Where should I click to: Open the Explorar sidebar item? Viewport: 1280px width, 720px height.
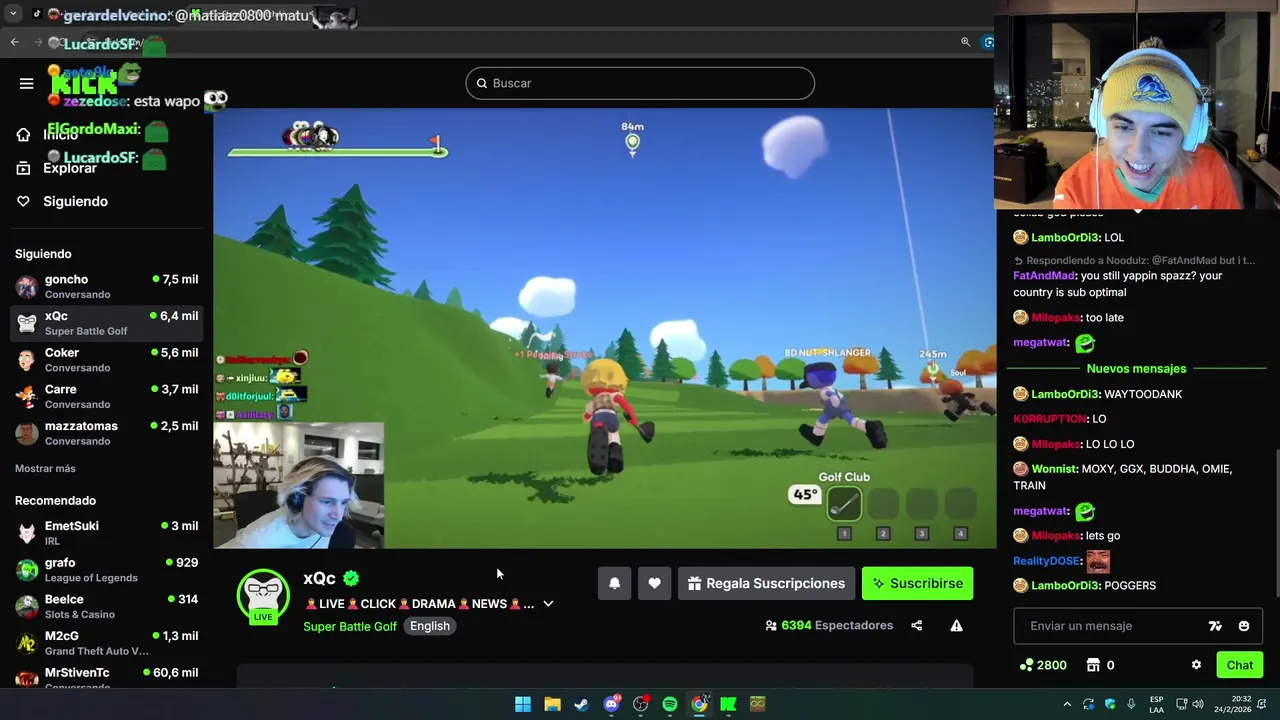[70, 168]
